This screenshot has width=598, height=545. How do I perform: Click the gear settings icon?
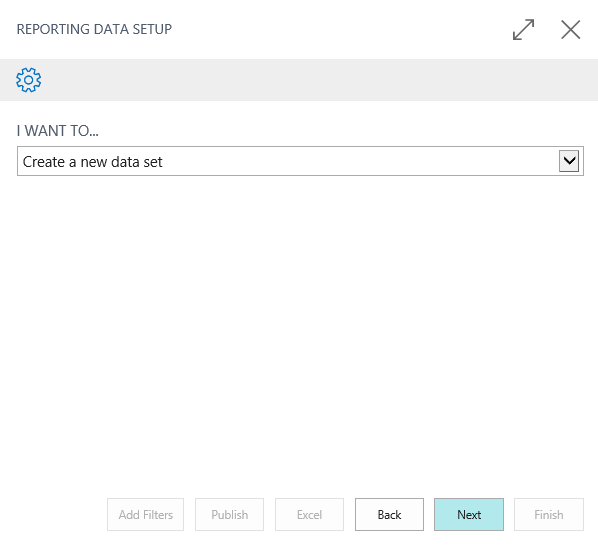click(x=29, y=80)
